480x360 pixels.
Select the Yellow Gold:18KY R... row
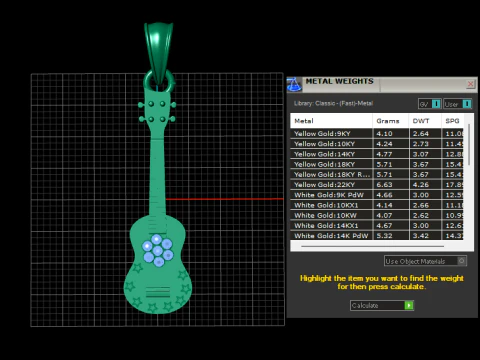coord(377,174)
